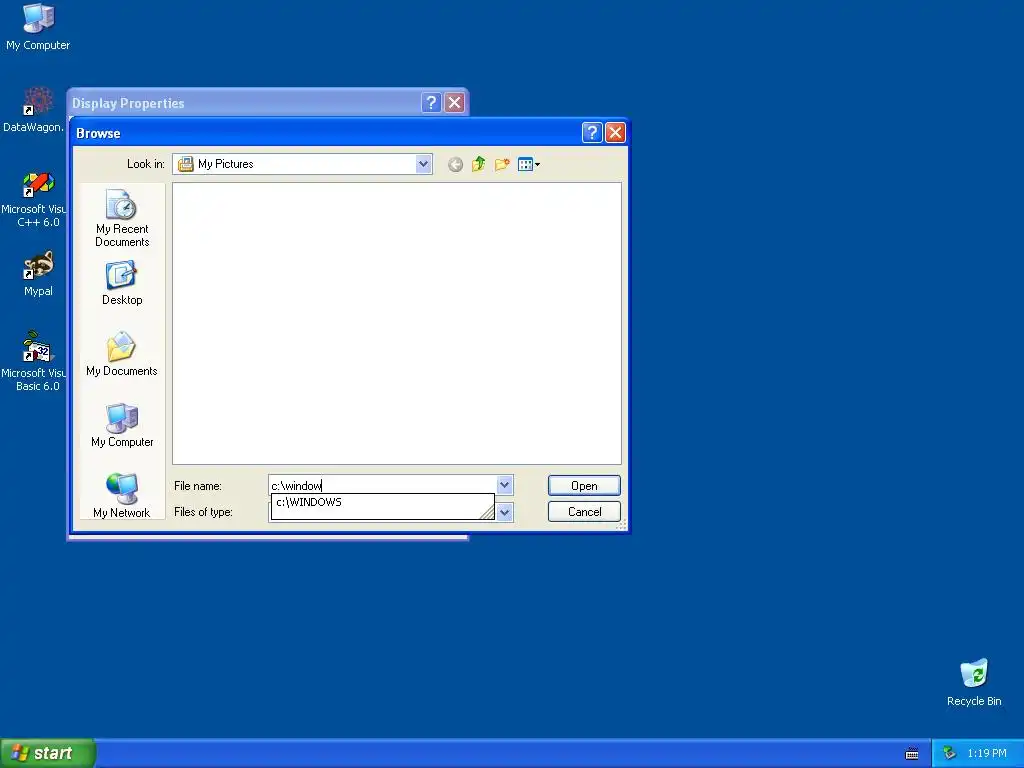This screenshot has height=768, width=1024.
Task: Go to My Recent Documents place
Action: [122, 218]
